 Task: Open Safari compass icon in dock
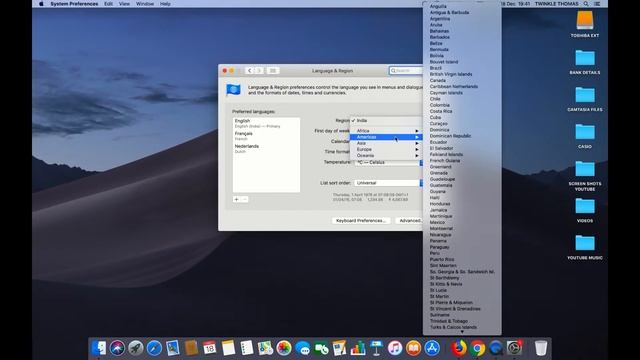click(x=154, y=348)
